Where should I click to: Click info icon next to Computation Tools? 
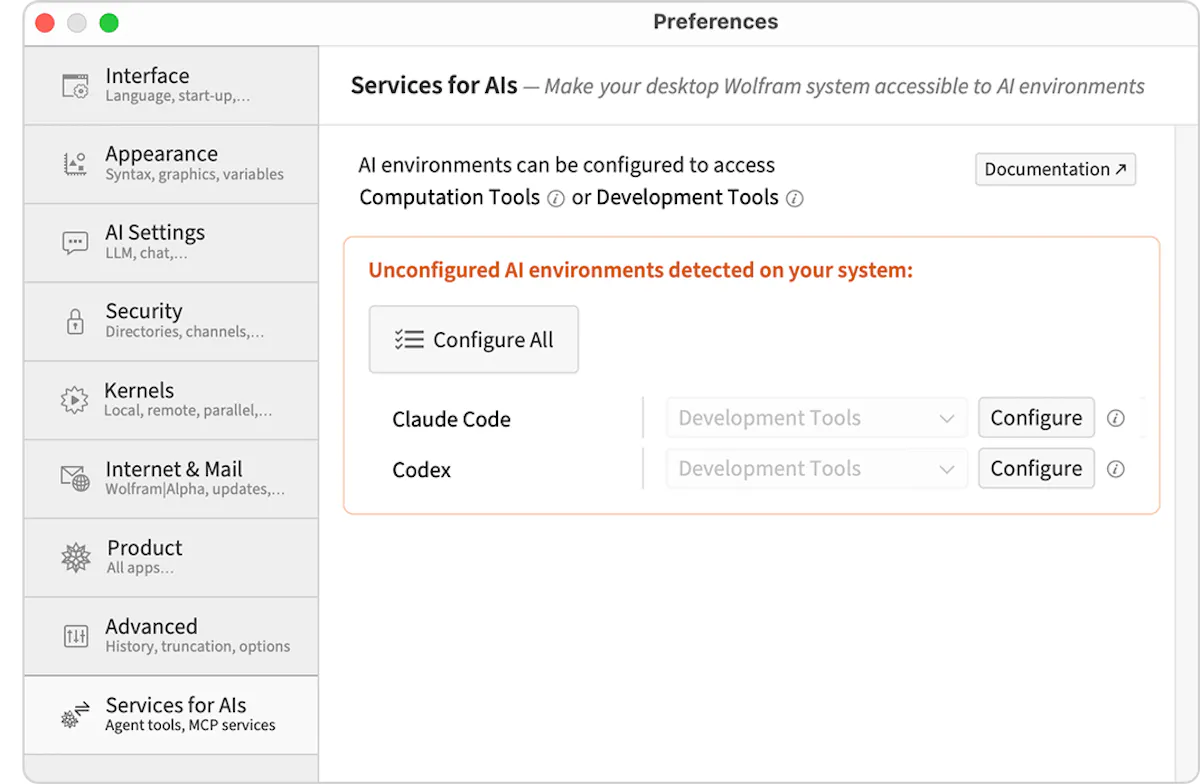pyautogui.click(x=556, y=199)
